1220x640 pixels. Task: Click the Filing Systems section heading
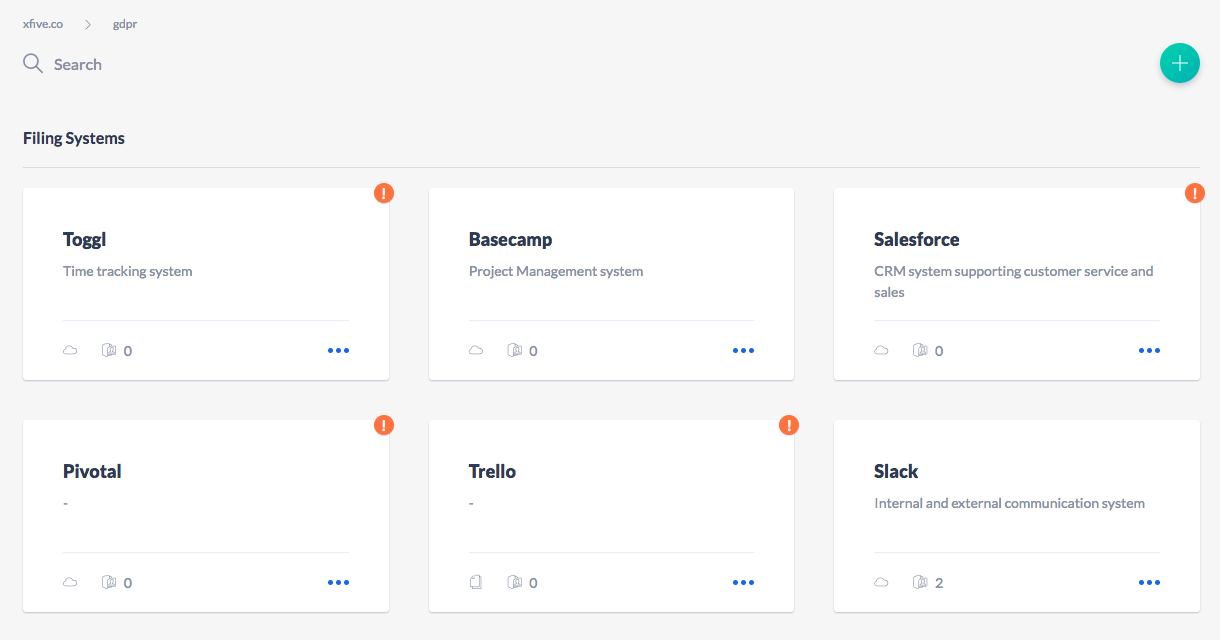pos(74,138)
